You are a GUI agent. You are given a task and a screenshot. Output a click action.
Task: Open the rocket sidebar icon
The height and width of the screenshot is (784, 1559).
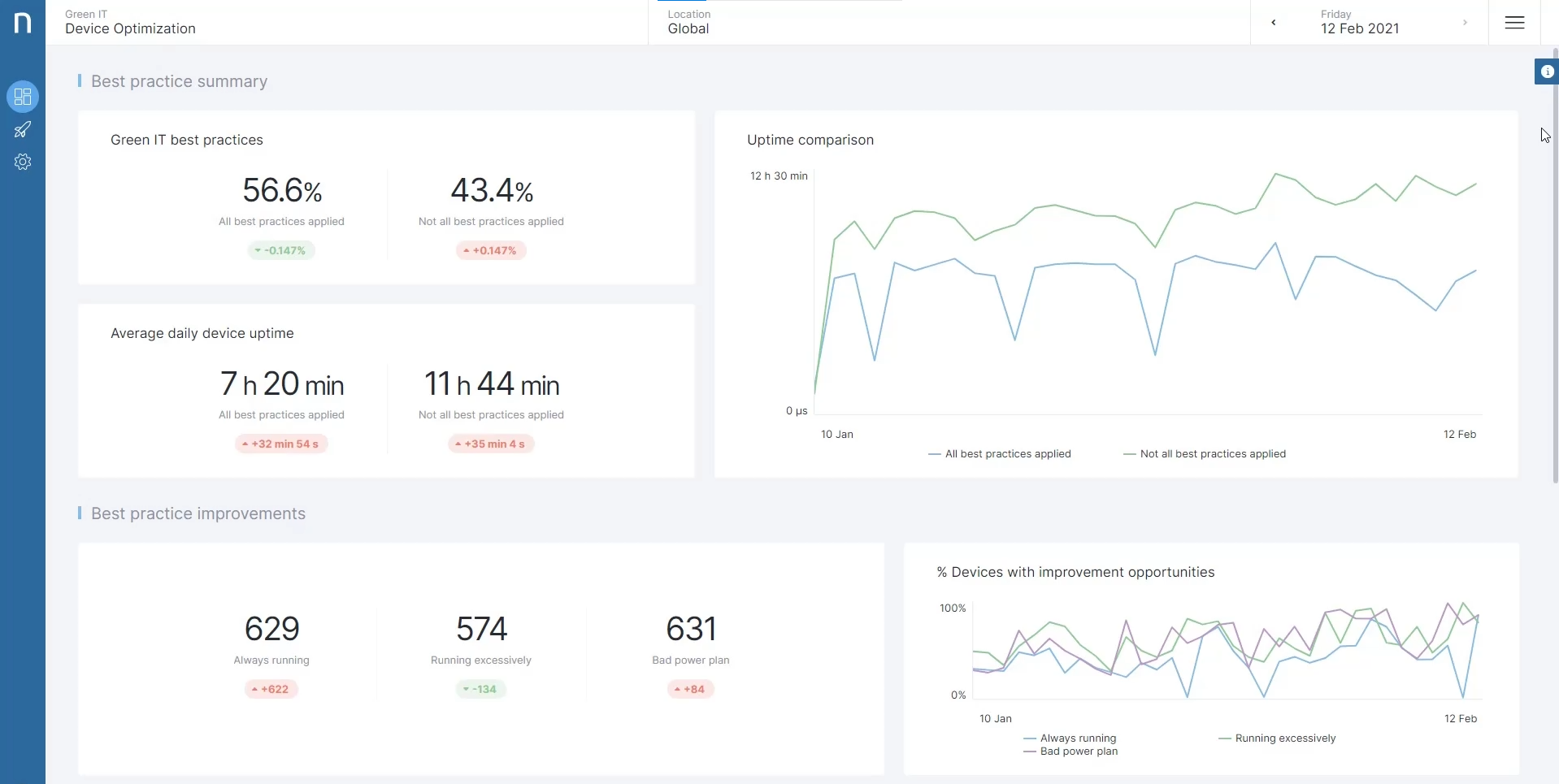coord(23,130)
